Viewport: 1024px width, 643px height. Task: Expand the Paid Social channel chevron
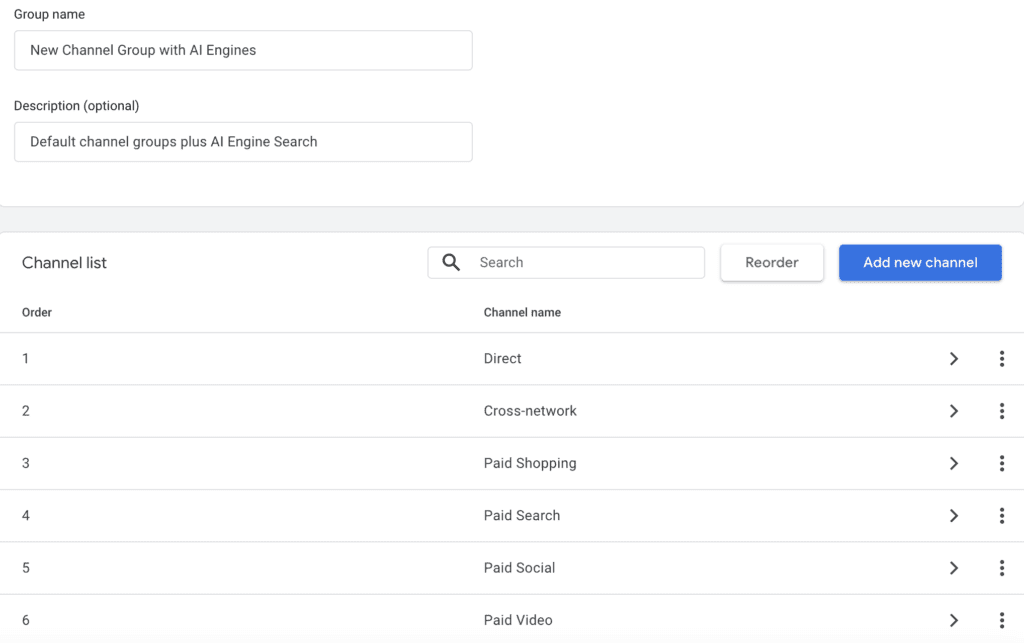point(954,568)
